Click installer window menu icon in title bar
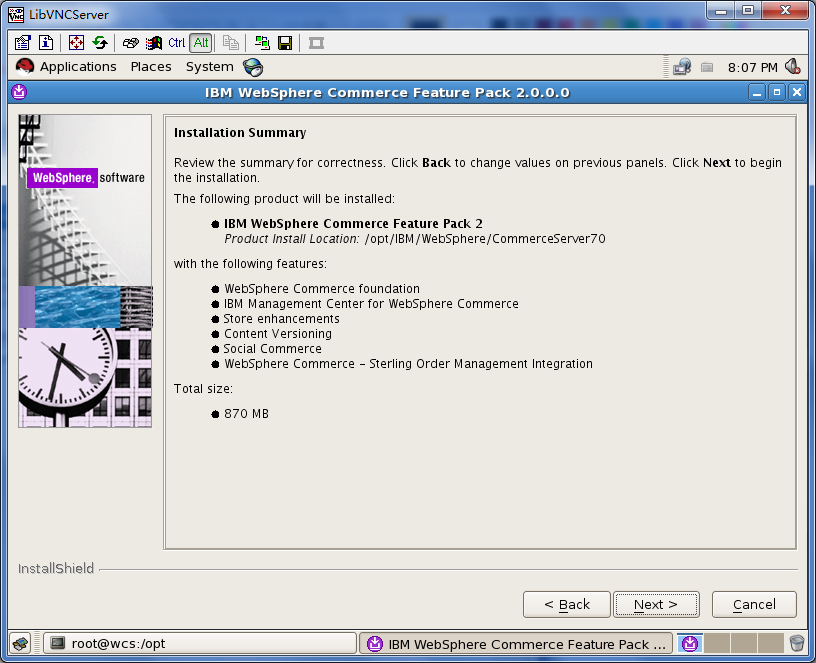816x663 pixels. pyautogui.click(x=19, y=92)
